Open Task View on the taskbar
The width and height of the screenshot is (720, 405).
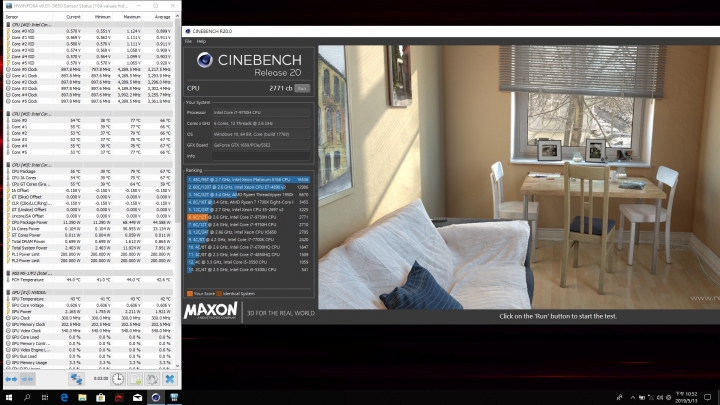click(x=45, y=398)
